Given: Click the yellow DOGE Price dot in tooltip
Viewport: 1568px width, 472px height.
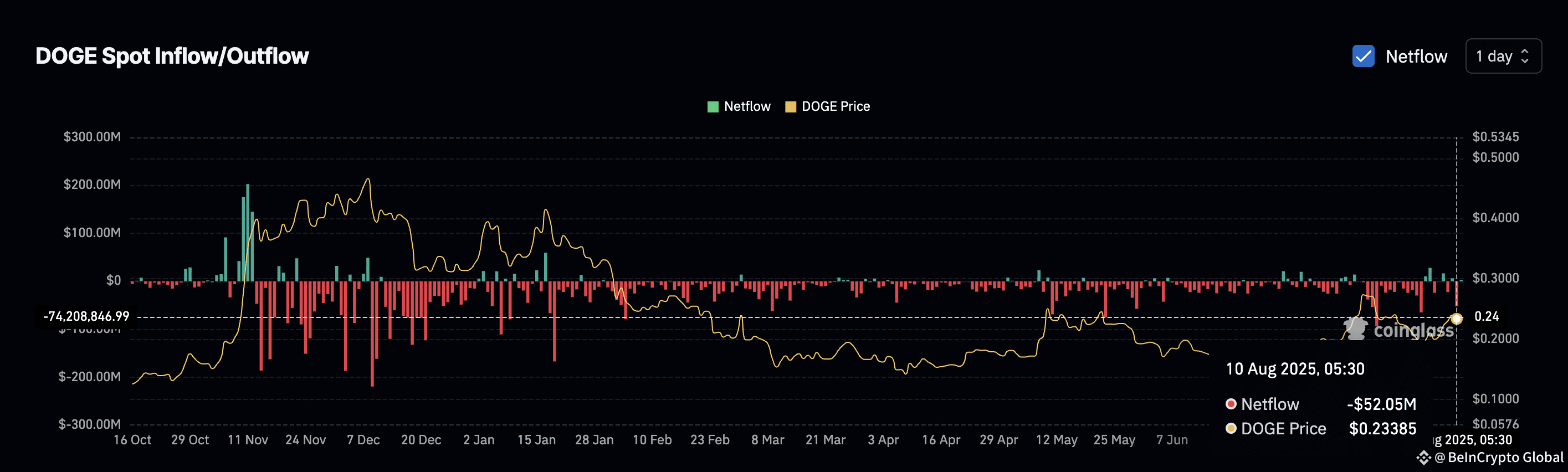Looking at the screenshot, I should [x=1231, y=428].
